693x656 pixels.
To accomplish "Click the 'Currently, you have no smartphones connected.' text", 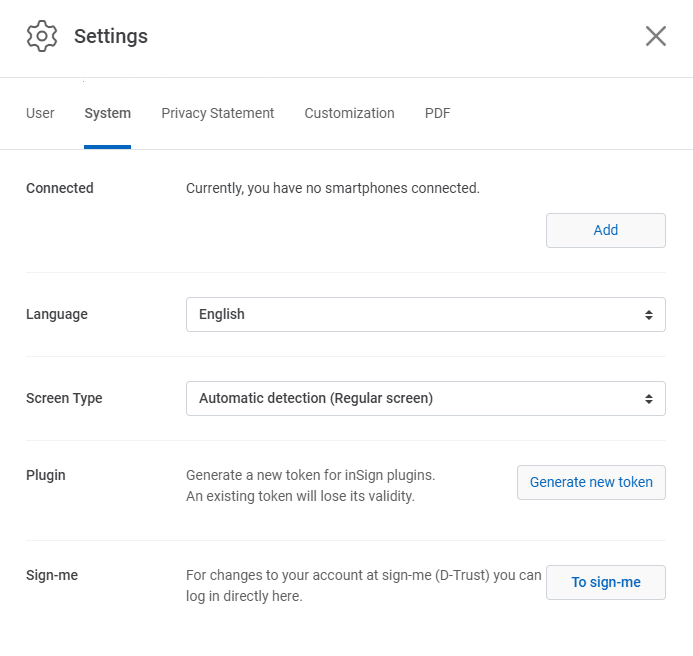I will click(332, 188).
